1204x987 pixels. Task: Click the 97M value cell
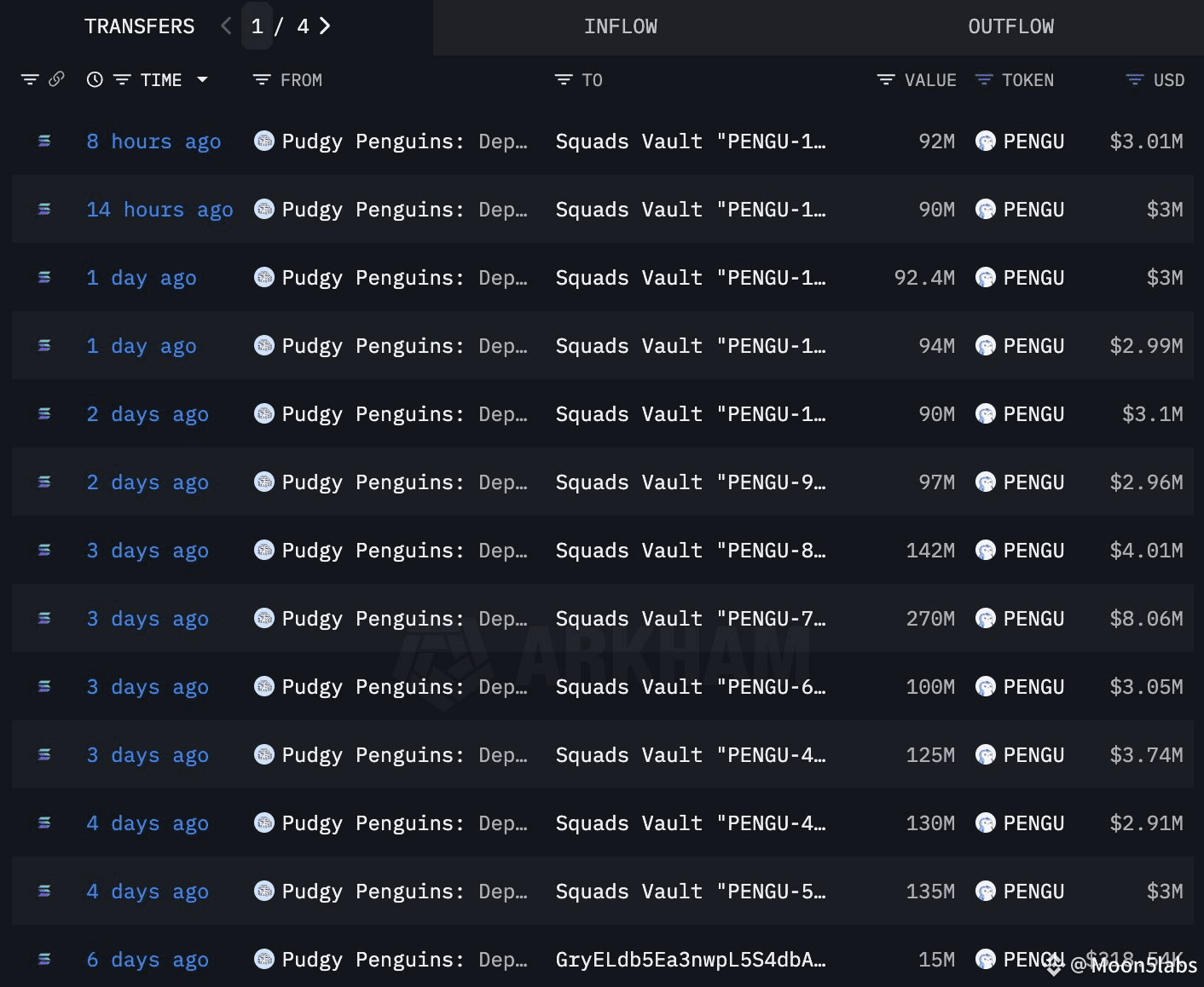pyautogui.click(x=936, y=482)
